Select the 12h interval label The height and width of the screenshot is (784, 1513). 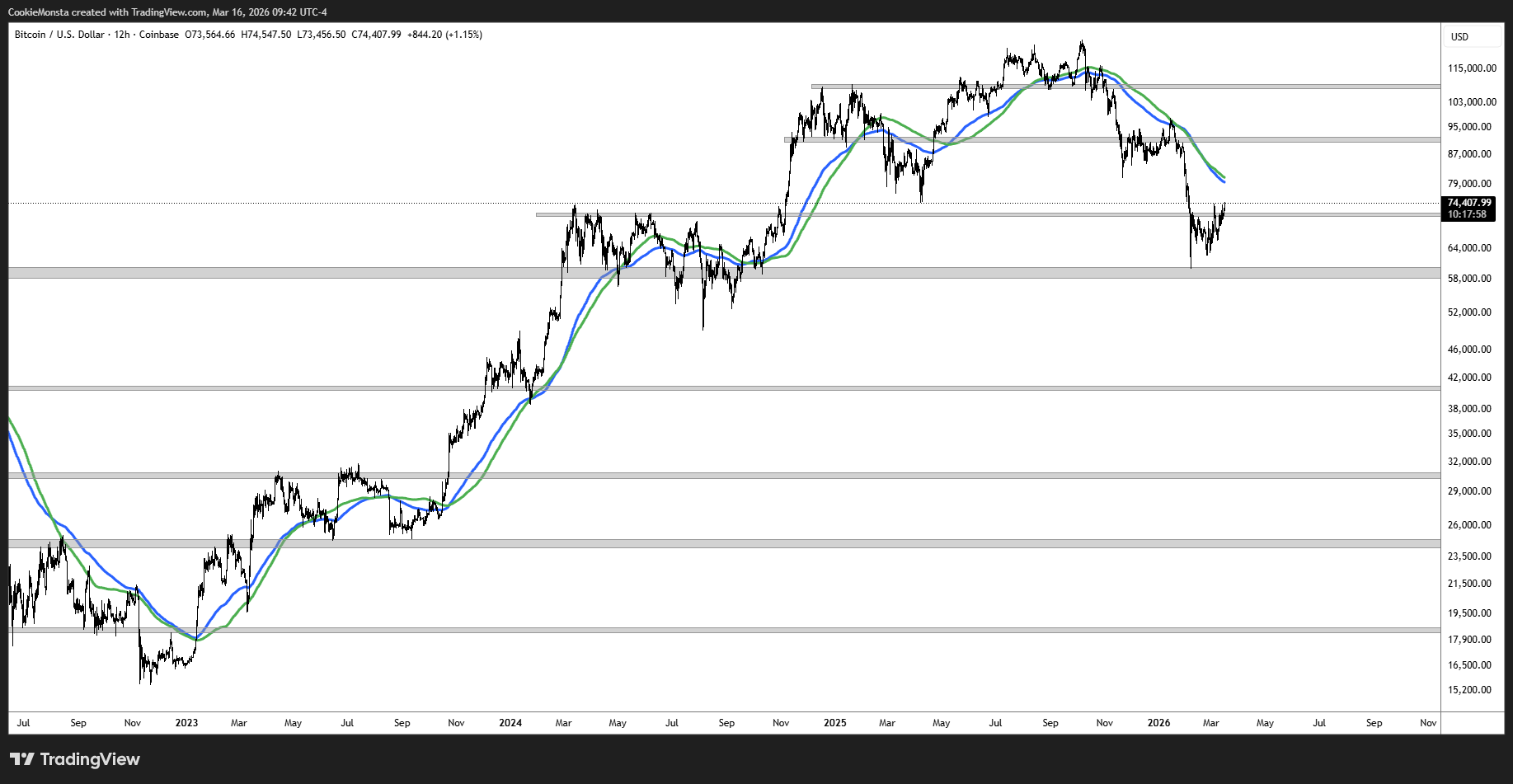click(x=122, y=35)
